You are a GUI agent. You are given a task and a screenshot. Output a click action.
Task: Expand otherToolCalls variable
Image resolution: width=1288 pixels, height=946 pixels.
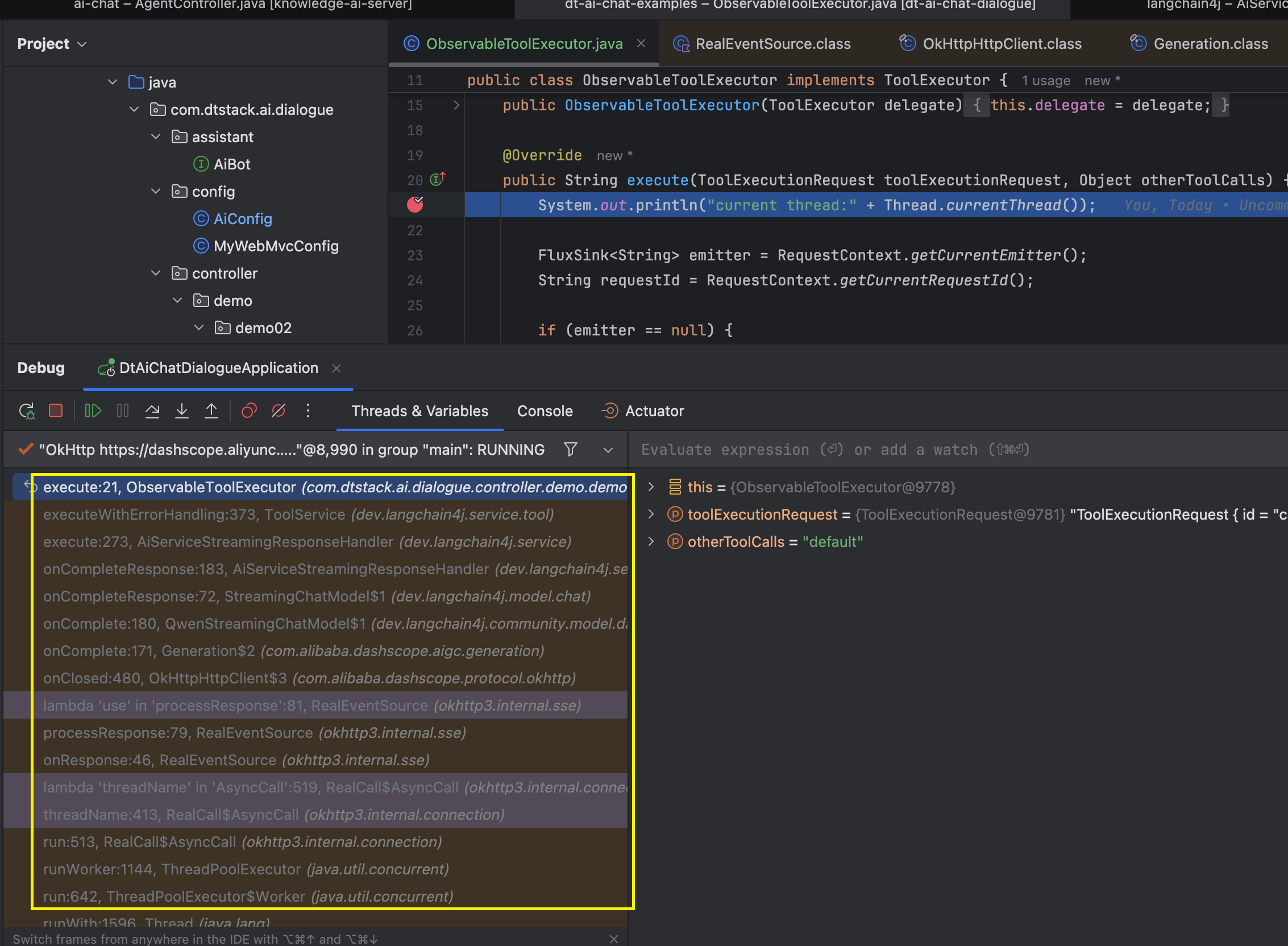tap(651, 542)
